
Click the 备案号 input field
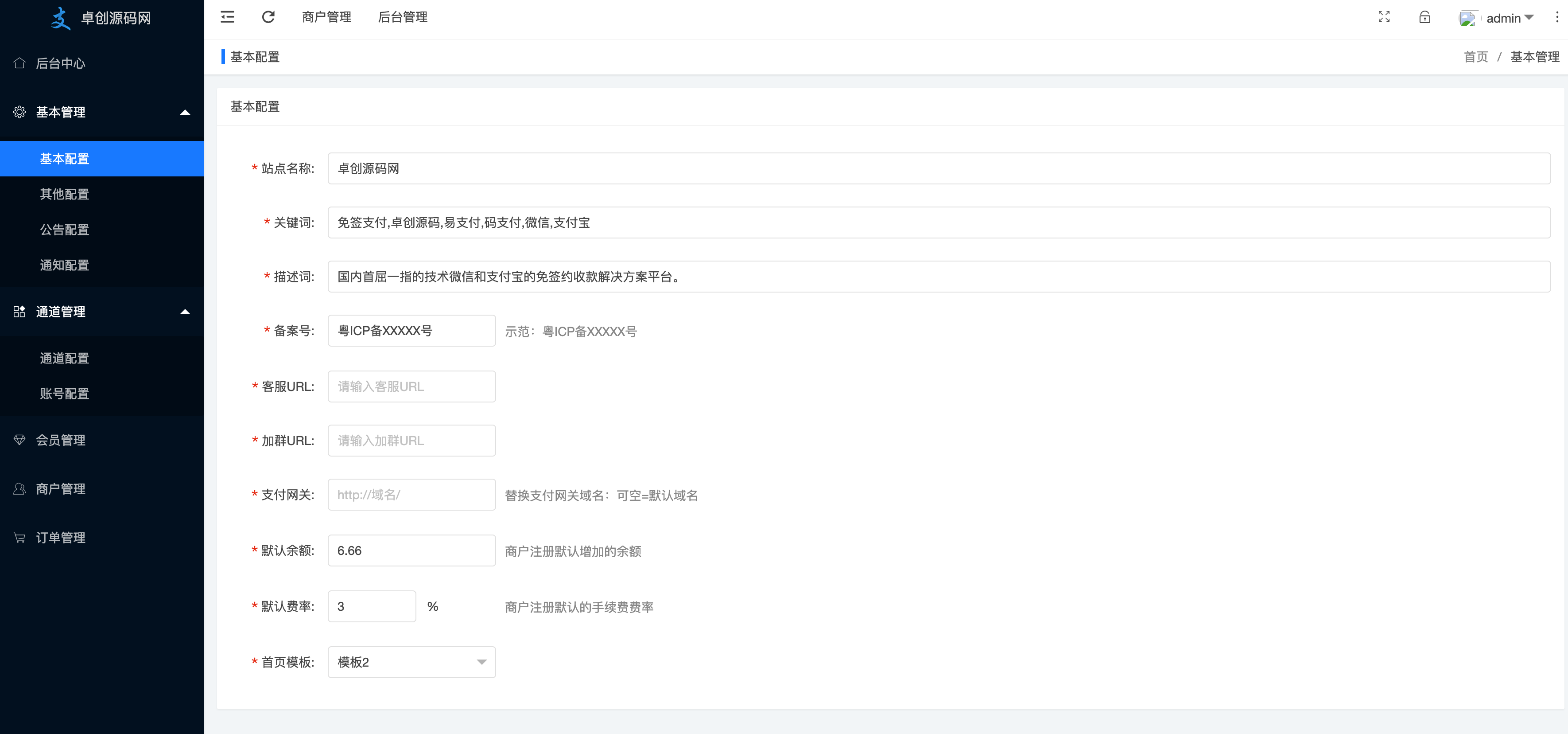[411, 331]
